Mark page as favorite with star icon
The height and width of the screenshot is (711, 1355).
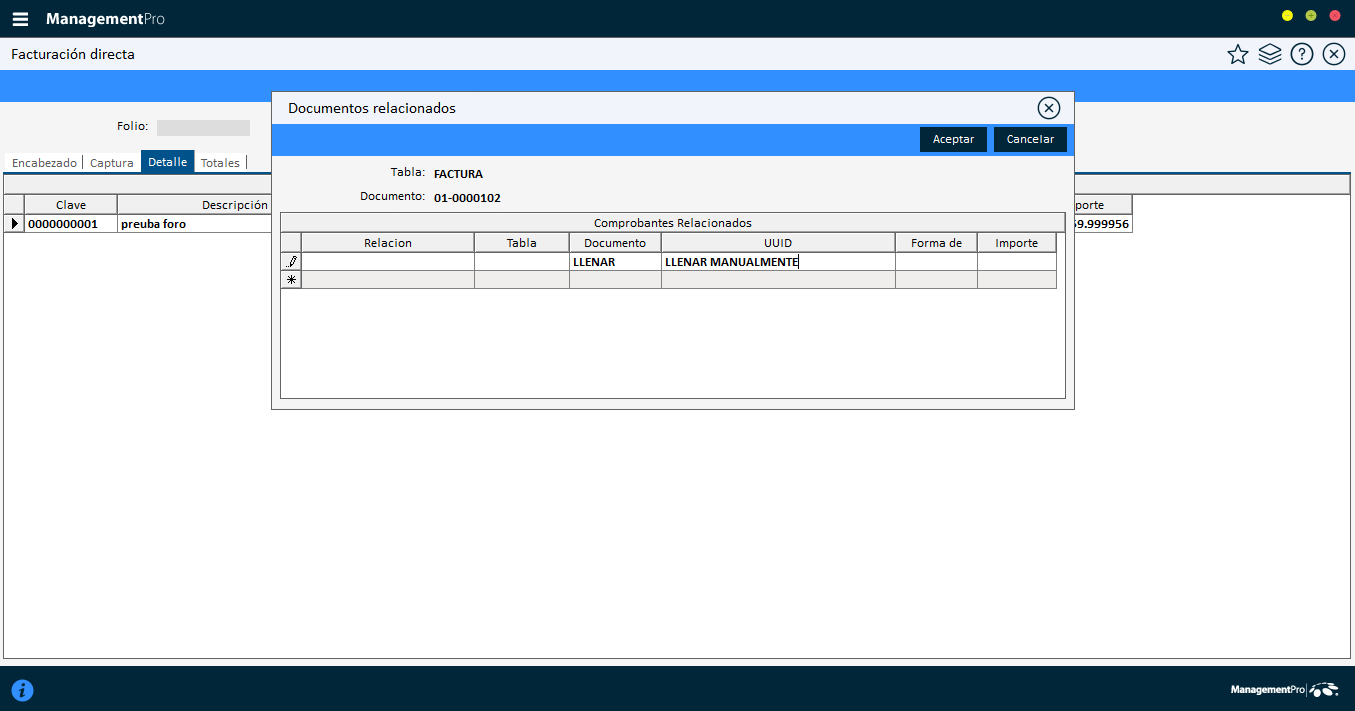(1238, 55)
